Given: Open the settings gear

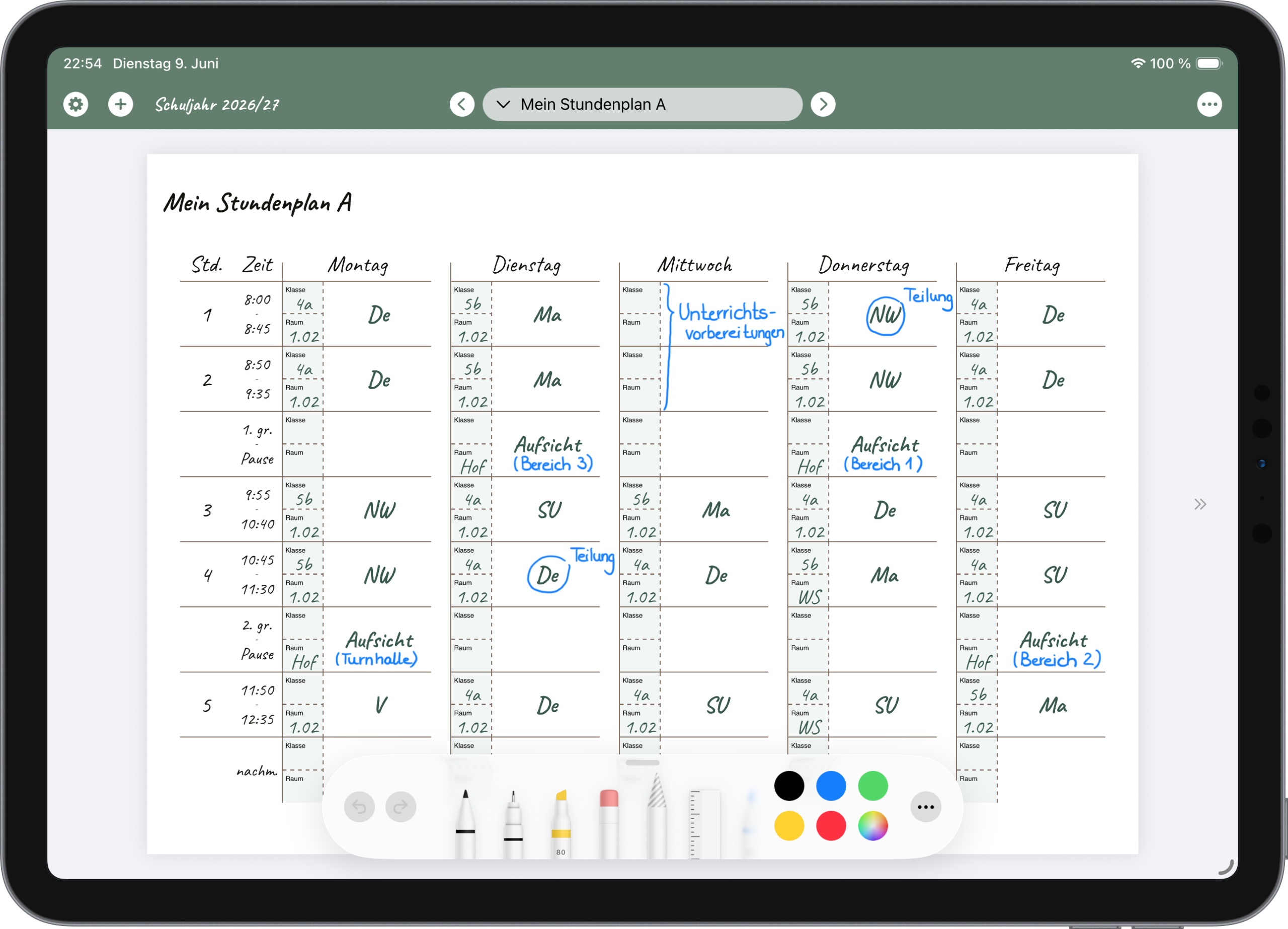Looking at the screenshot, I should [x=75, y=105].
